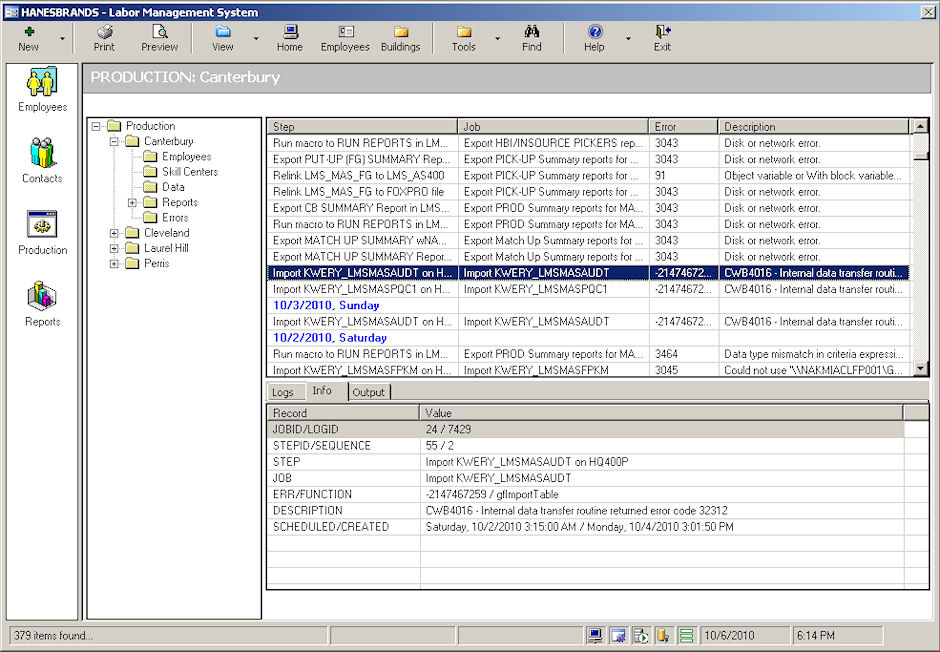
Task: Select Reports in the left sidebar
Action: [42, 304]
